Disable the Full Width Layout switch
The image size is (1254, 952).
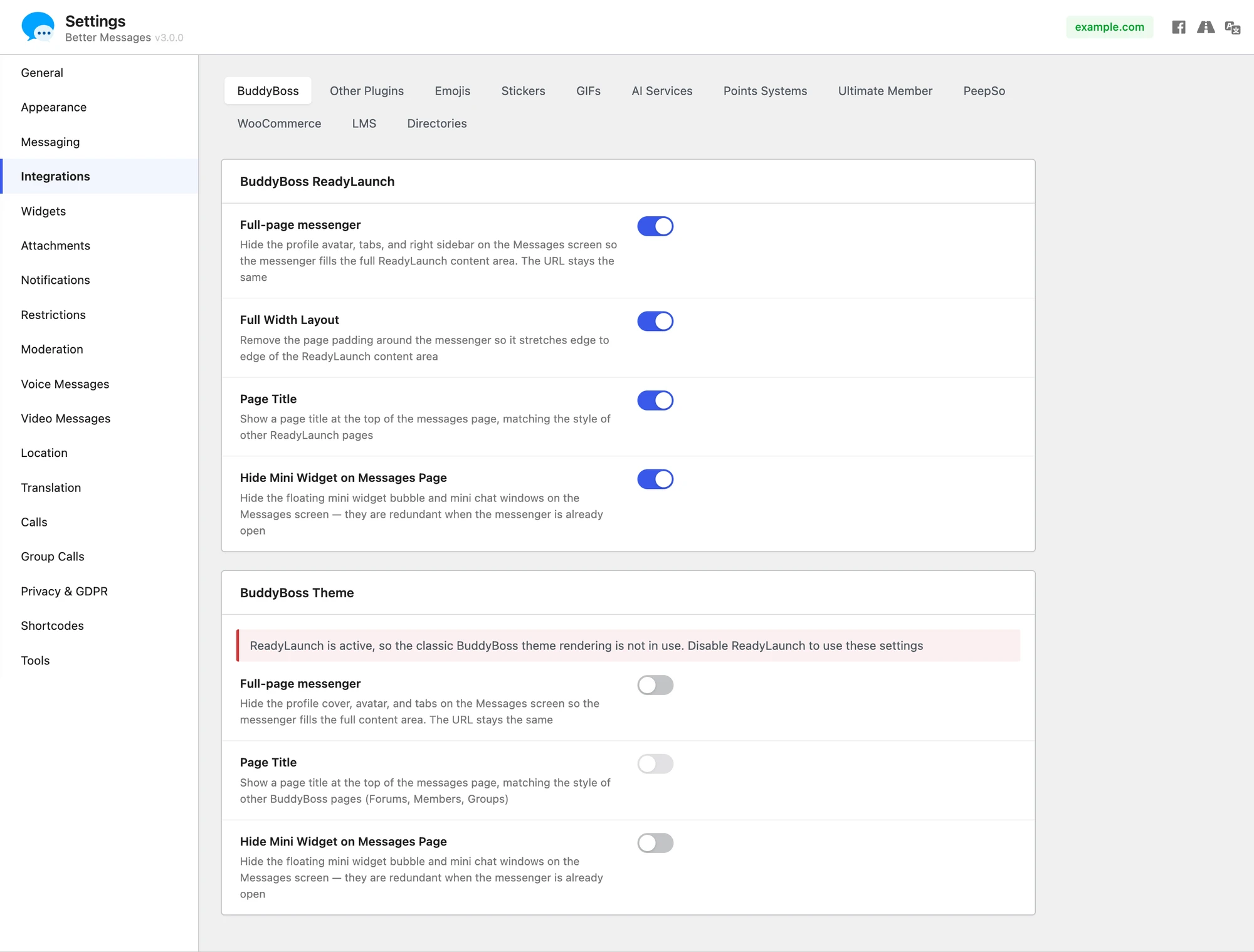pos(655,322)
